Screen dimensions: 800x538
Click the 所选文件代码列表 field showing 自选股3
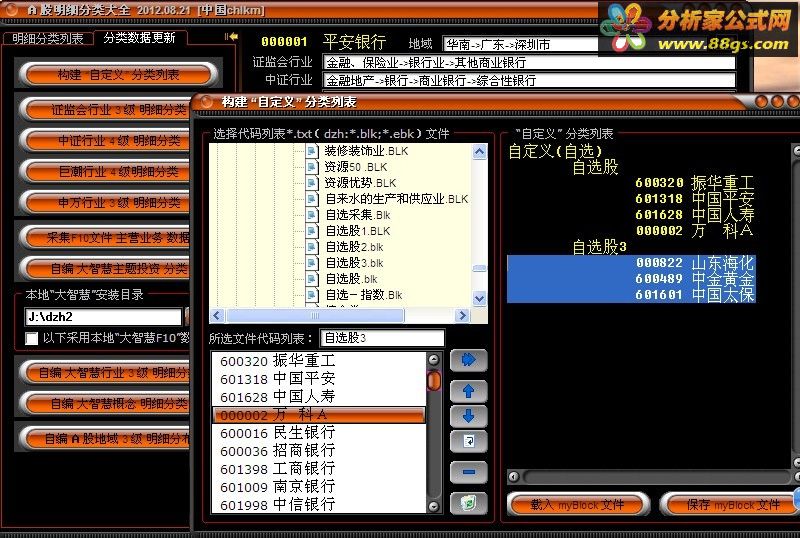[x=382, y=338]
